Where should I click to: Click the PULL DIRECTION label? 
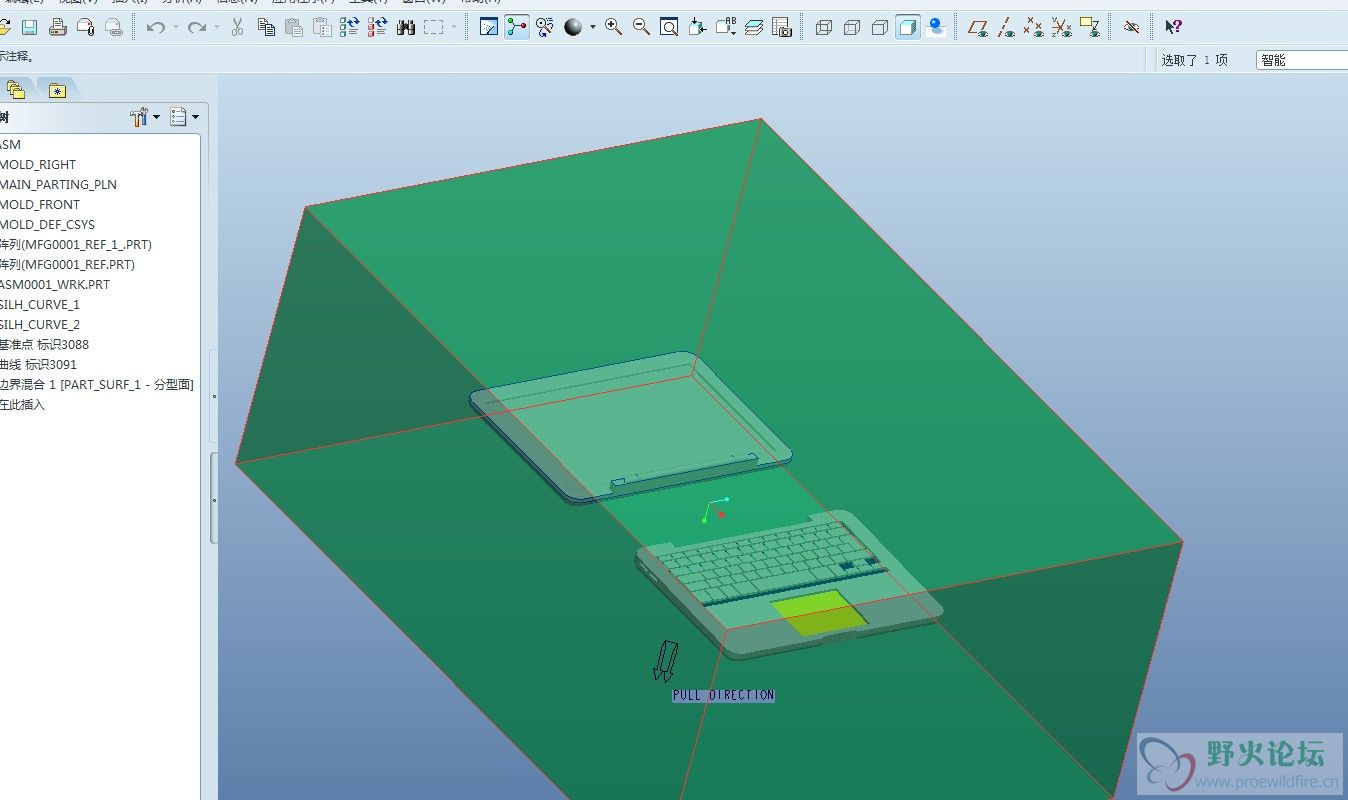723,695
